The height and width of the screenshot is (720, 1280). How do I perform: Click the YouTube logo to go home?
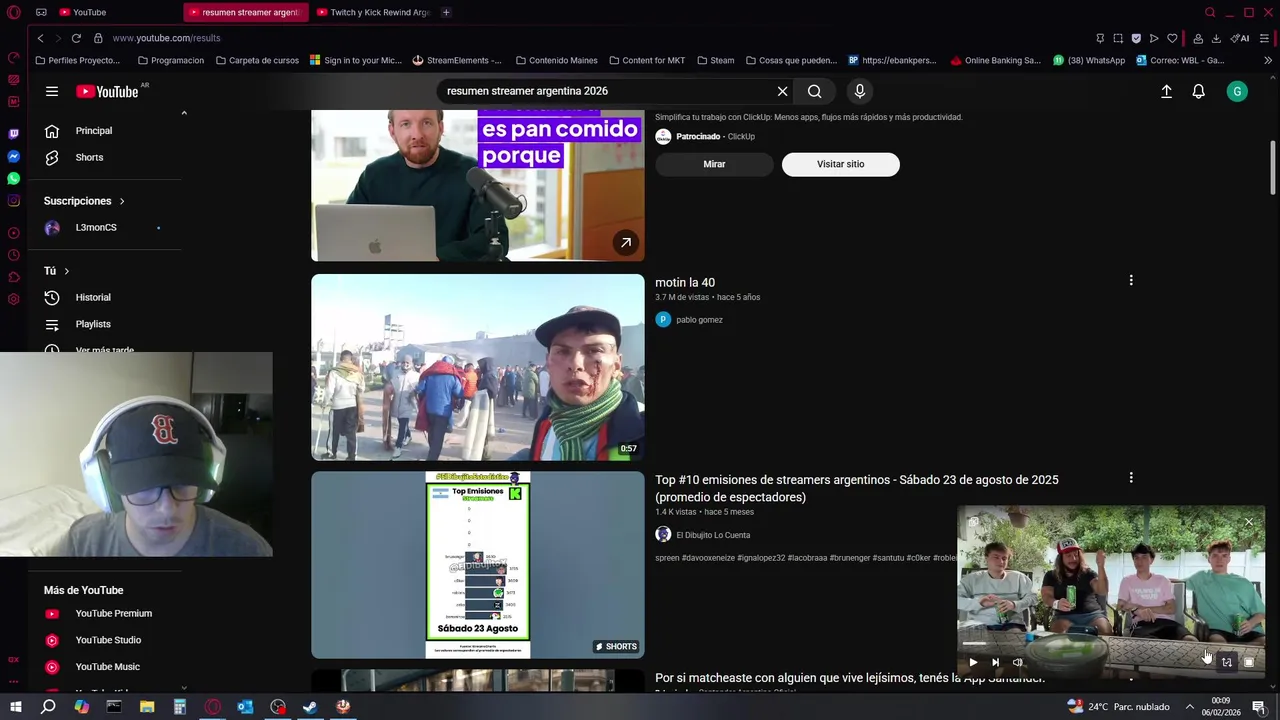pos(107,91)
